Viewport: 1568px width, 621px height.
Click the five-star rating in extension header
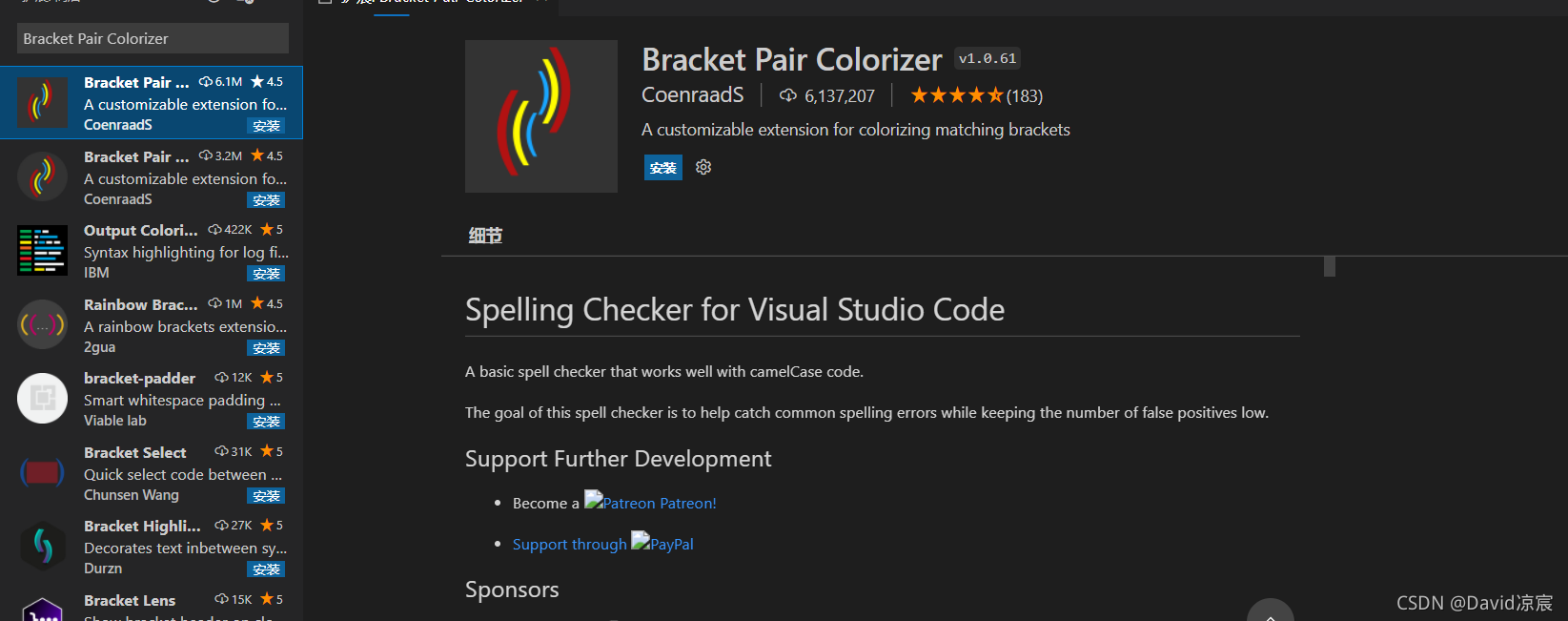[x=957, y=95]
